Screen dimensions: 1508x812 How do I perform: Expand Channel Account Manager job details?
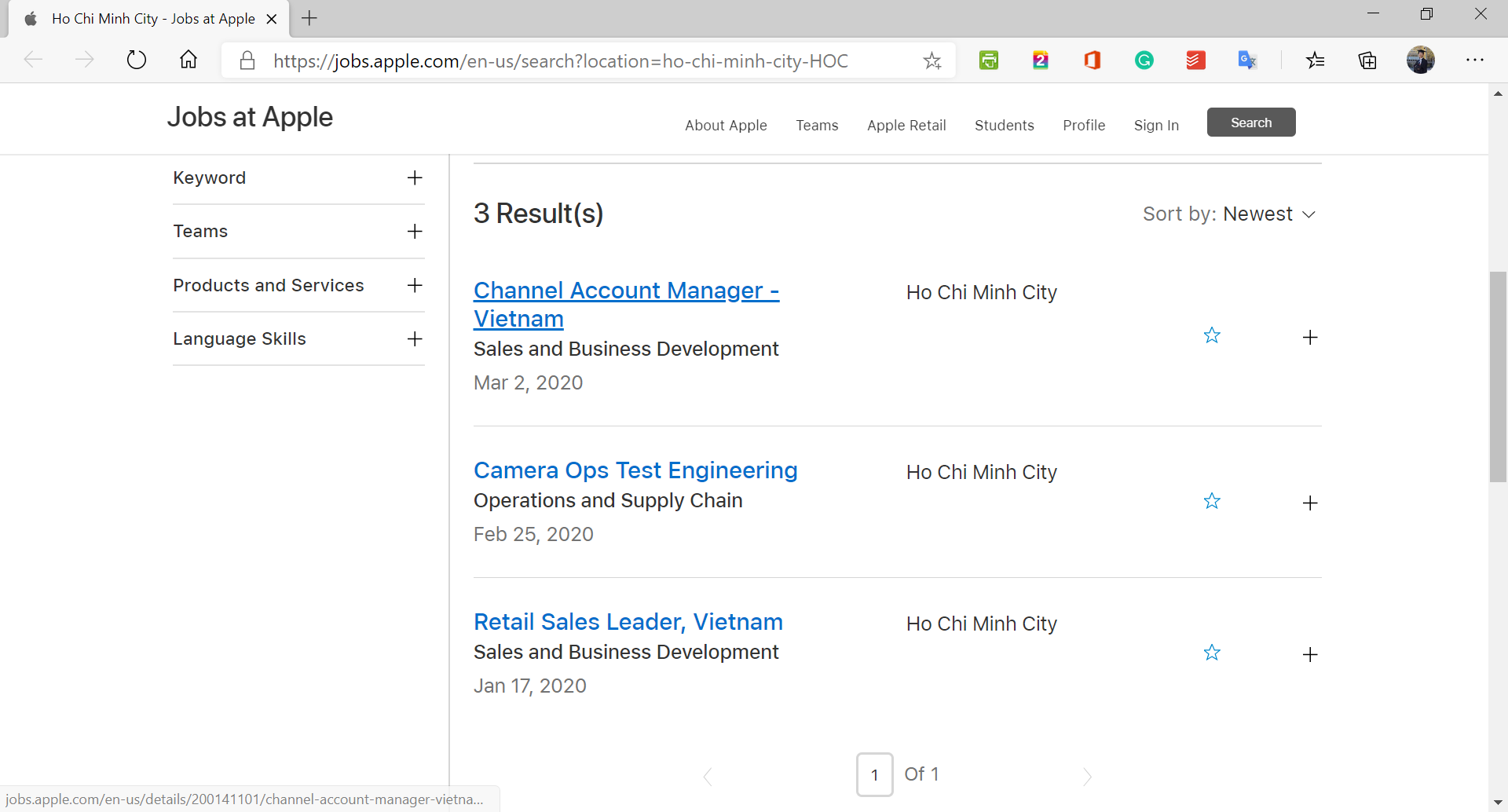(x=1310, y=338)
